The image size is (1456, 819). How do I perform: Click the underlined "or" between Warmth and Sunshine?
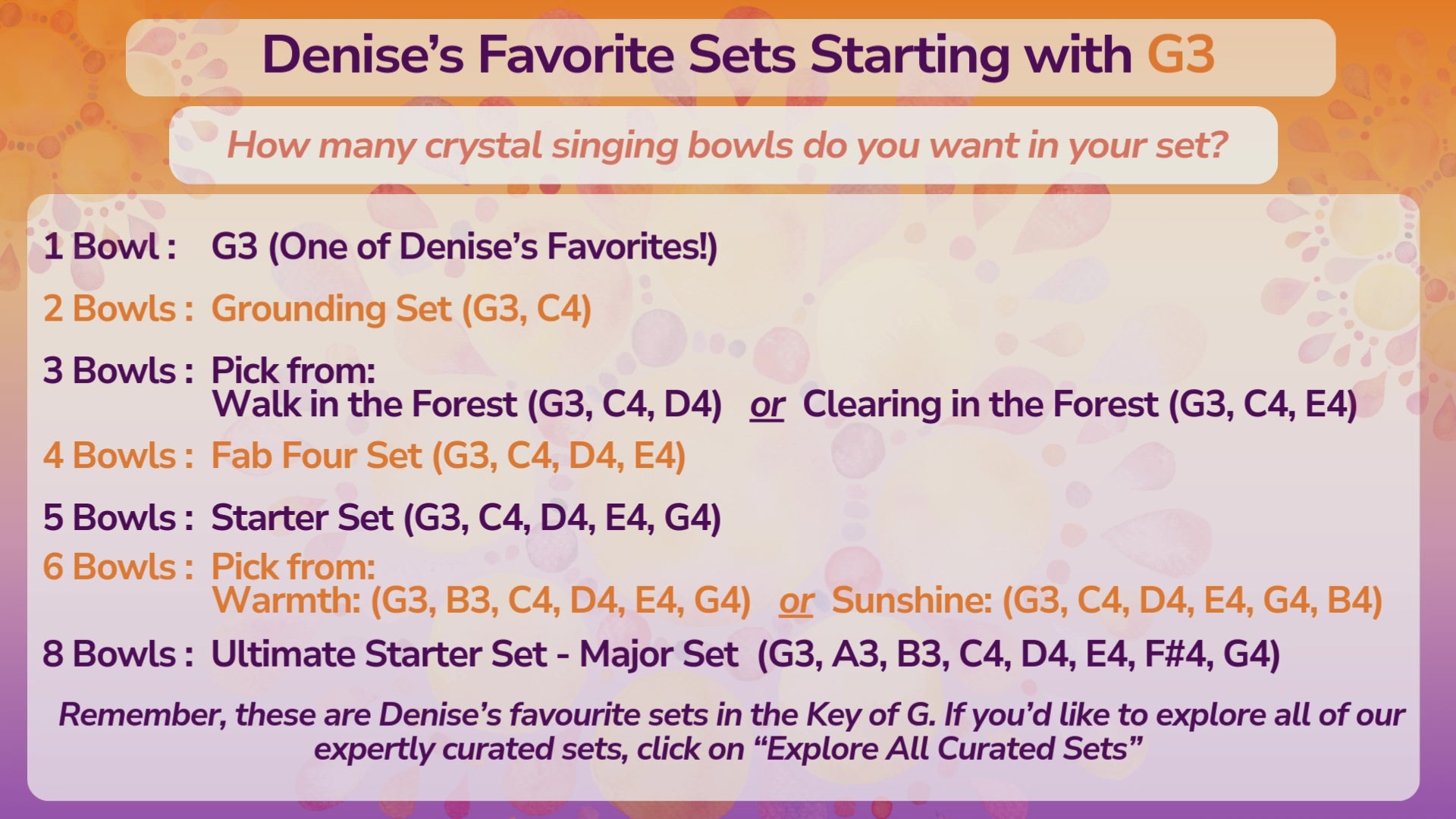[795, 602]
